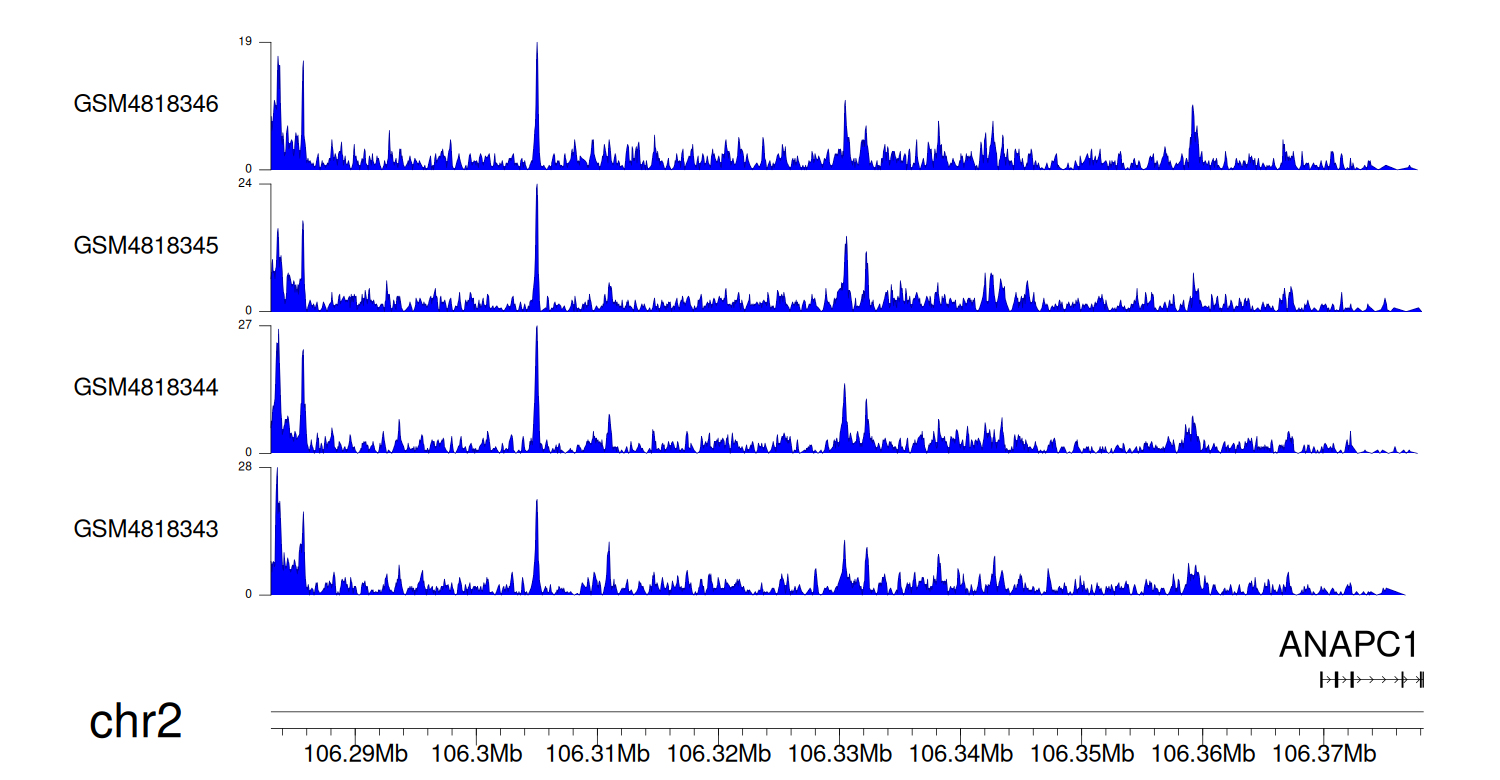
Task: Select the 106.35Mb coordinate label
Action: (x=1082, y=752)
